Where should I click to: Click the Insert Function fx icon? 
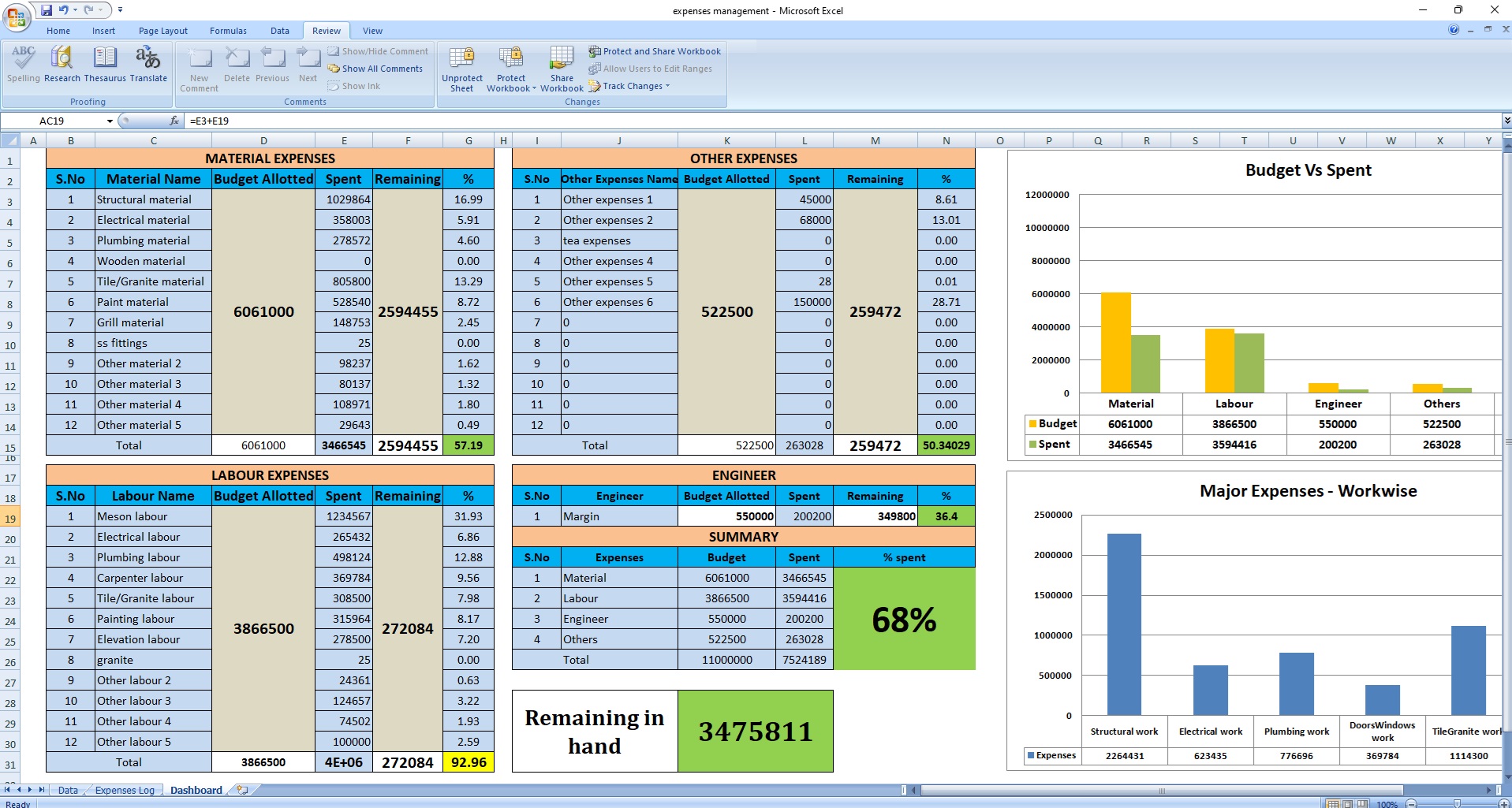click(174, 121)
